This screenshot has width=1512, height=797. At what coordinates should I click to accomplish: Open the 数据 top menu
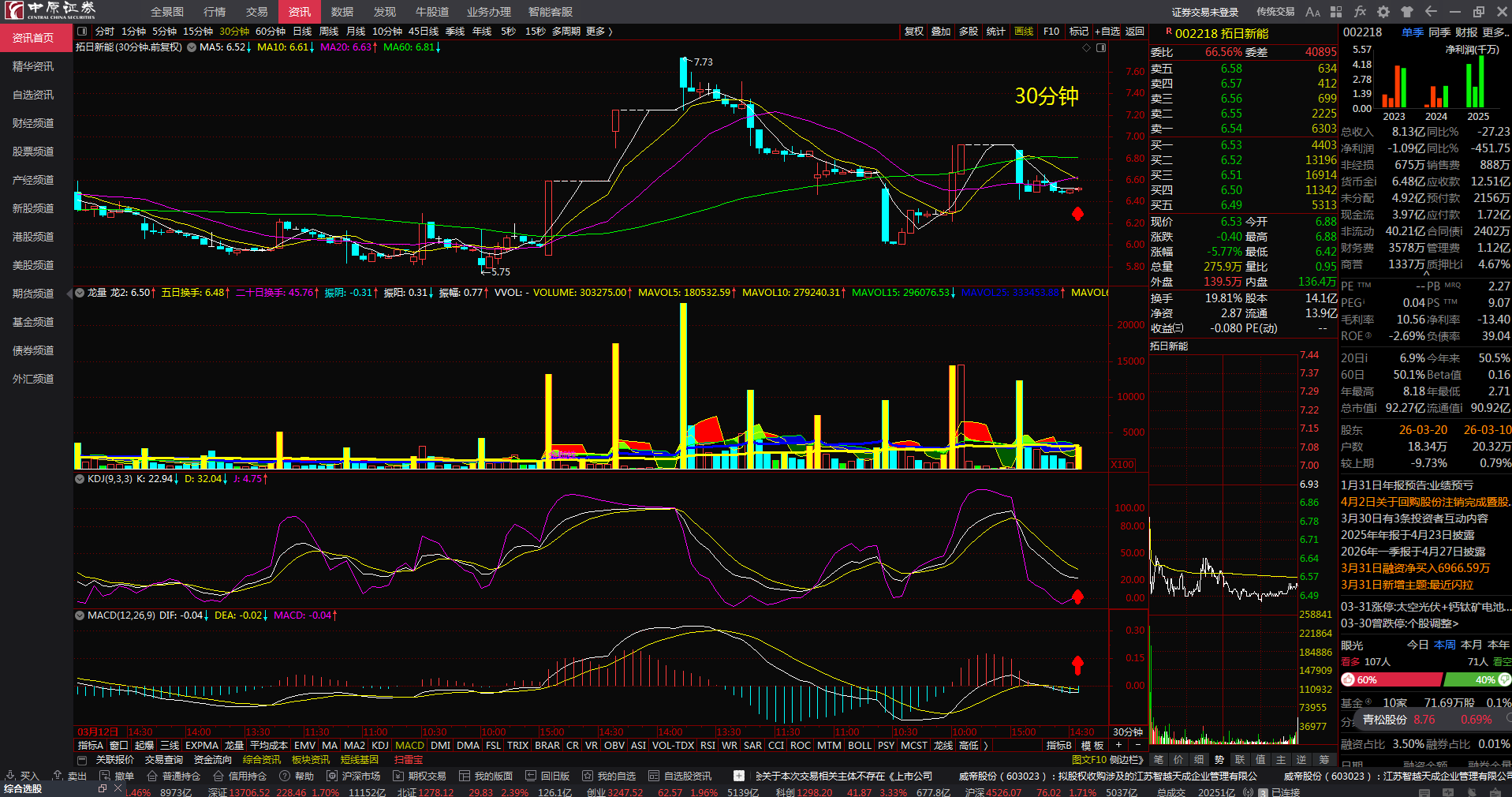[342, 12]
